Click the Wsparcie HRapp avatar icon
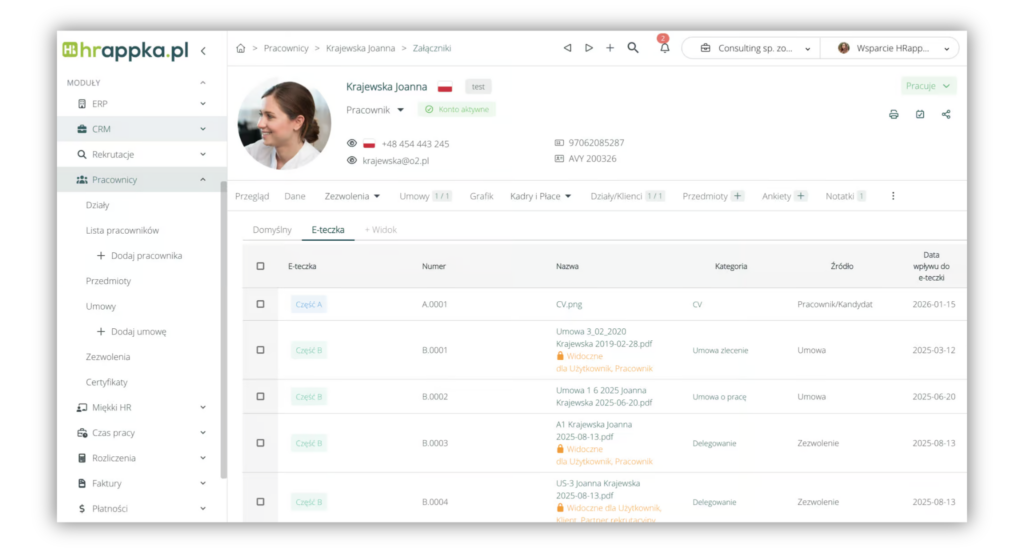 coord(844,48)
